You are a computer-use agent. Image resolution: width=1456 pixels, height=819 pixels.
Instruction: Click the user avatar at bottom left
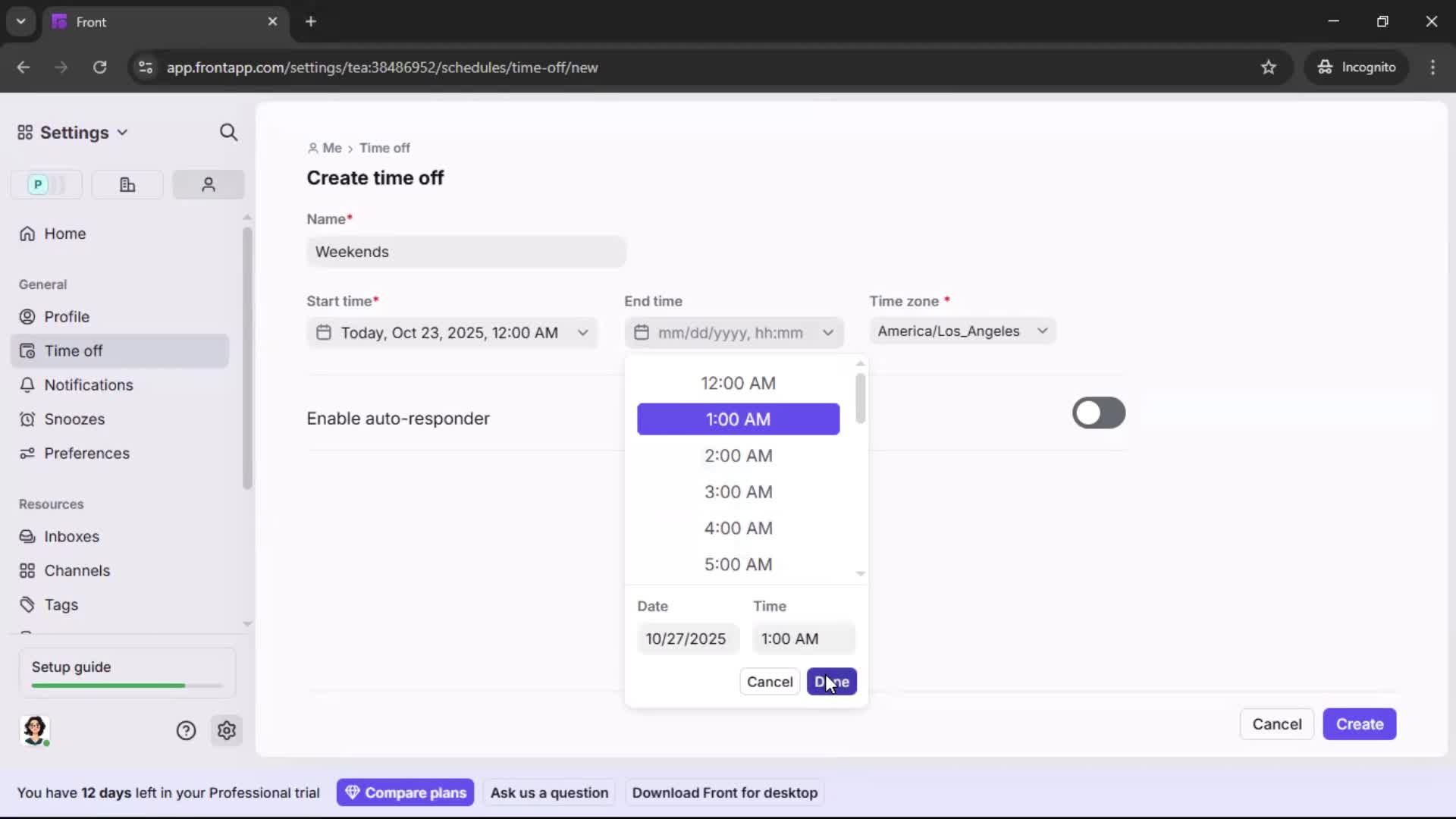click(35, 730)
